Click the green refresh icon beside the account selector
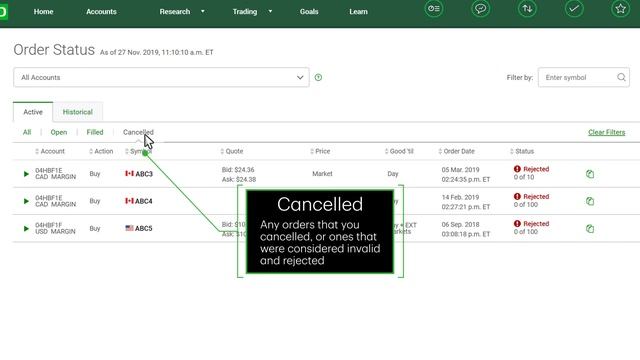 pyautogui.click(x=318, y=77)
